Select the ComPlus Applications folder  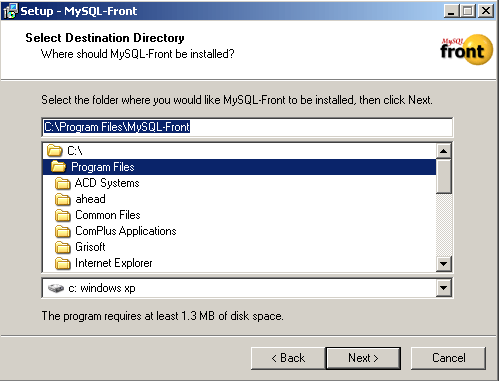point(239,231)
